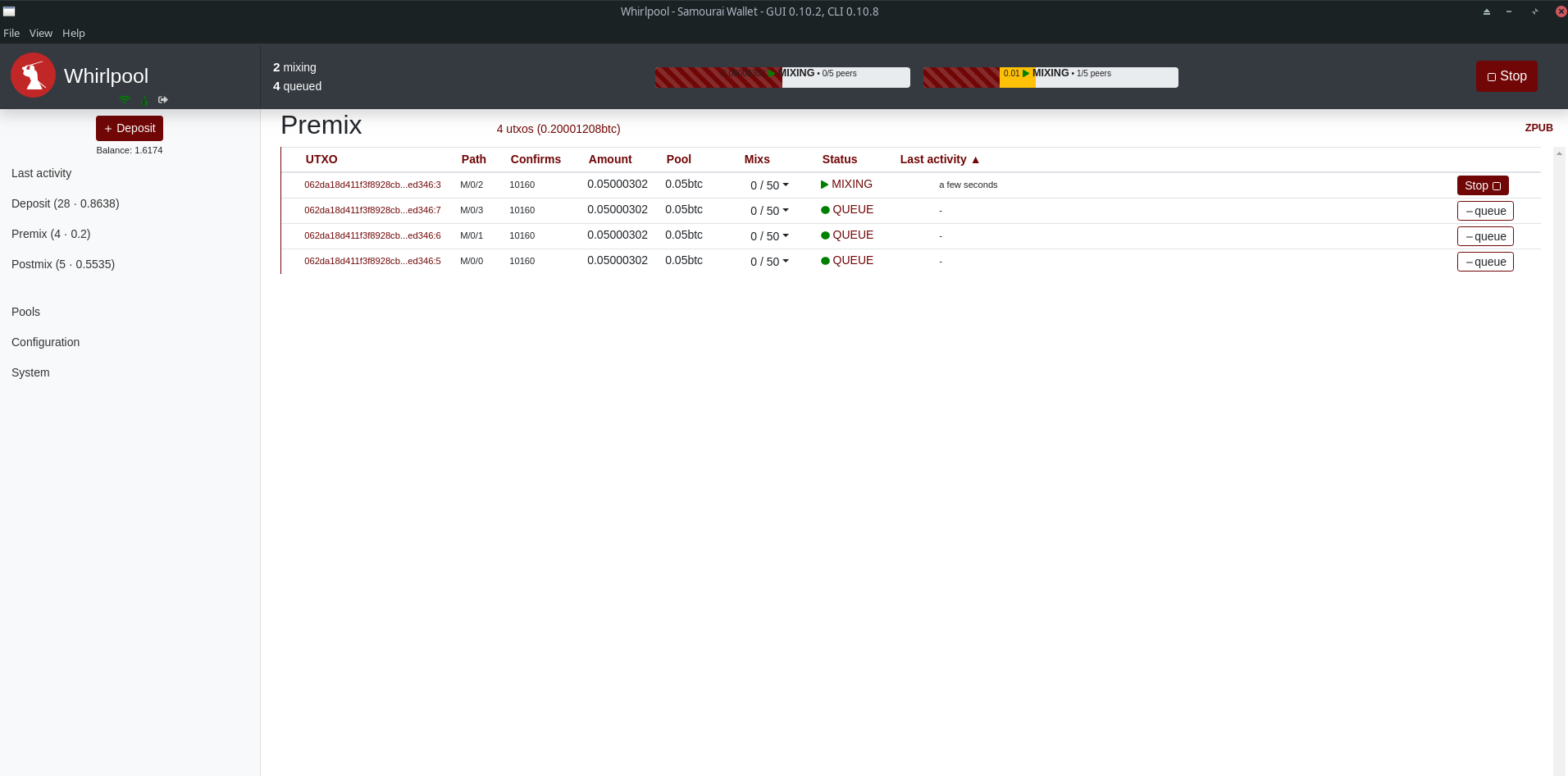Sort the table by Confirms column
1568x776 pixels.
coord(536,159)
